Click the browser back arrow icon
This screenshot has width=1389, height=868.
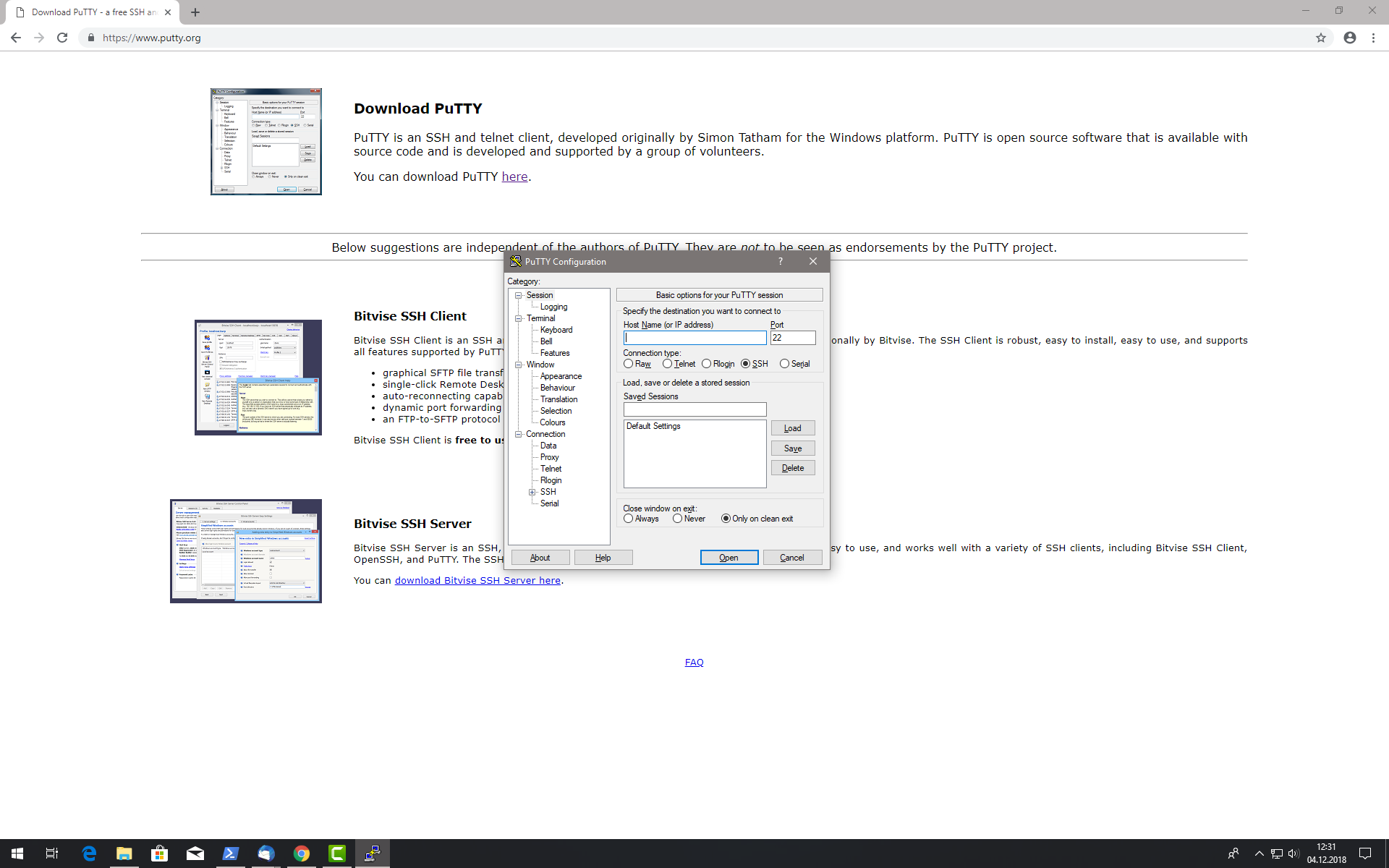[x=16, y=38]
